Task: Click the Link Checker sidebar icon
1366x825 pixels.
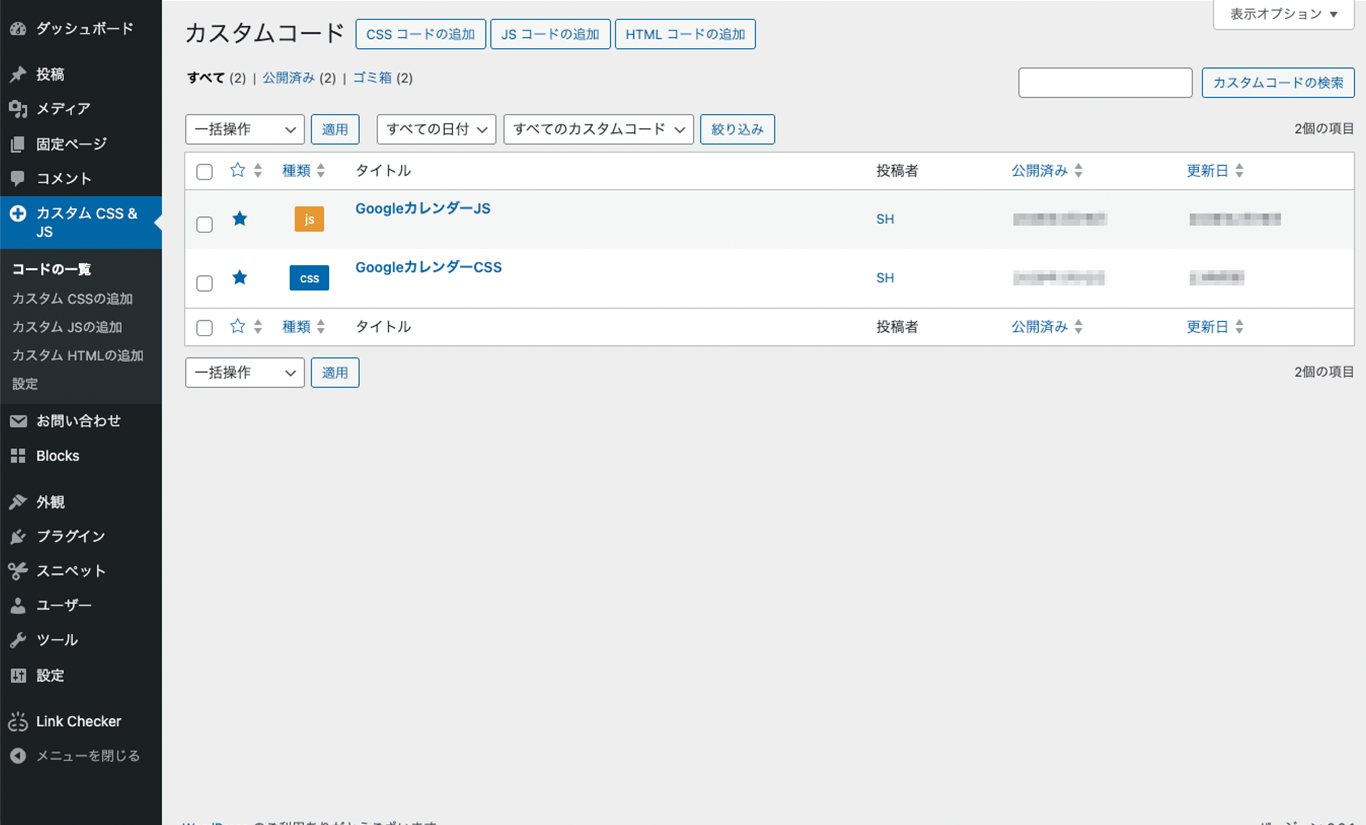Action: coord(18,722)
